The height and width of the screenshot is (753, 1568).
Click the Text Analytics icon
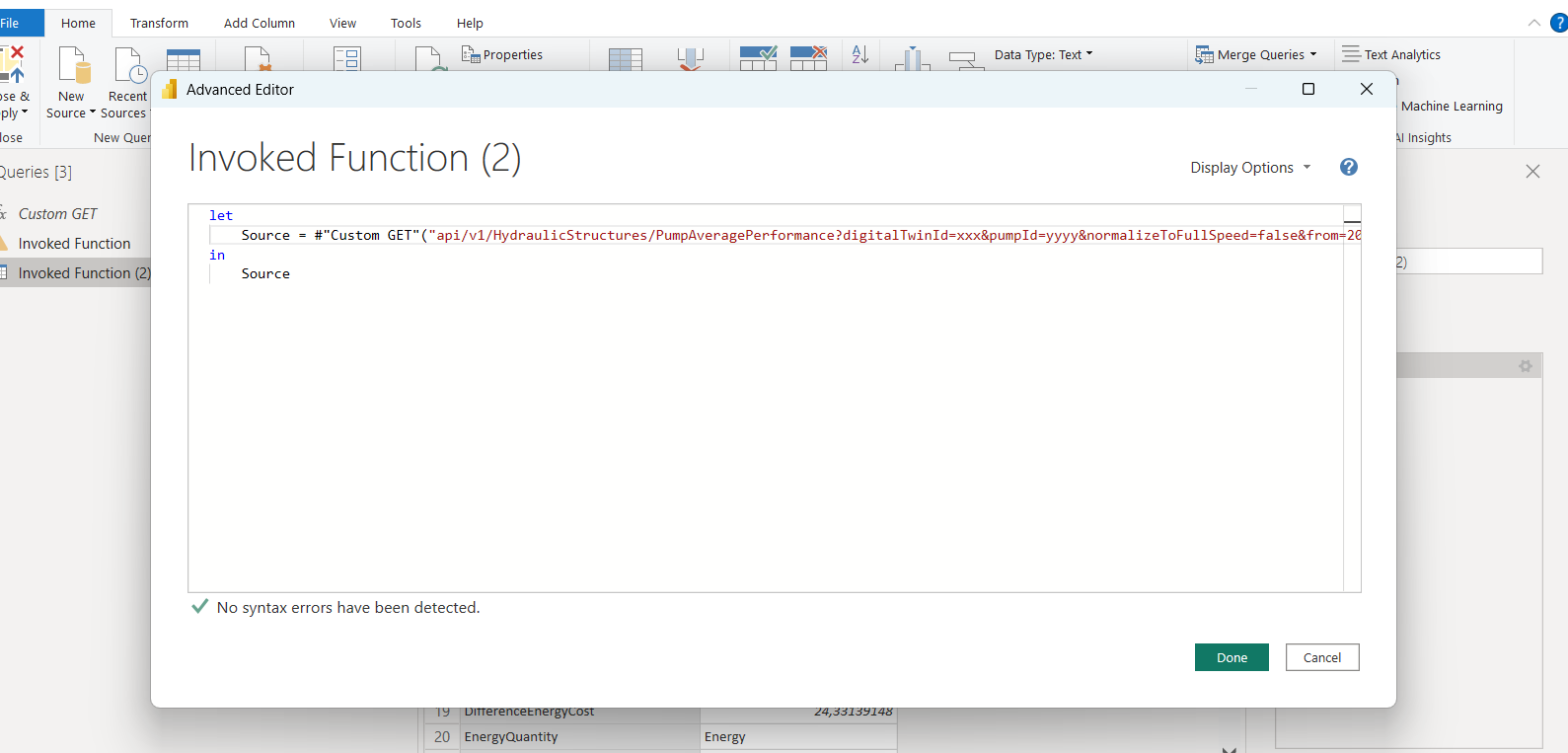pyautogui.click(x=1351, y=54)
